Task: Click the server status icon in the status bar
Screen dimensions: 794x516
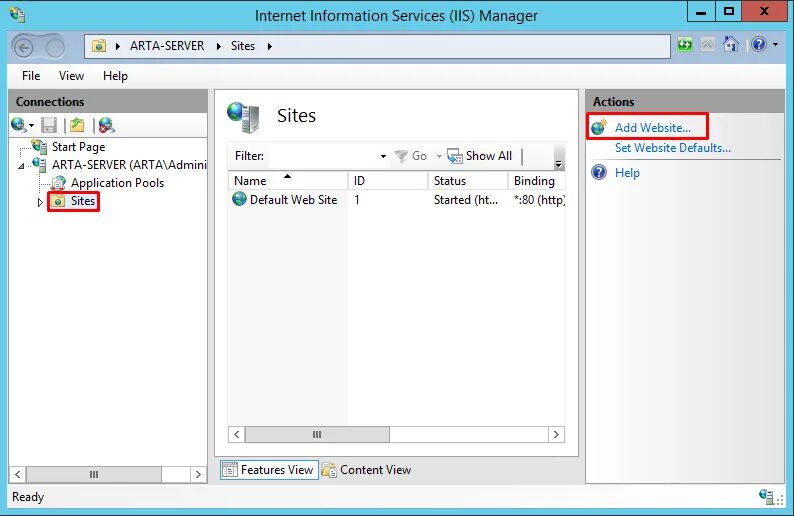Action: coord(766,496)
